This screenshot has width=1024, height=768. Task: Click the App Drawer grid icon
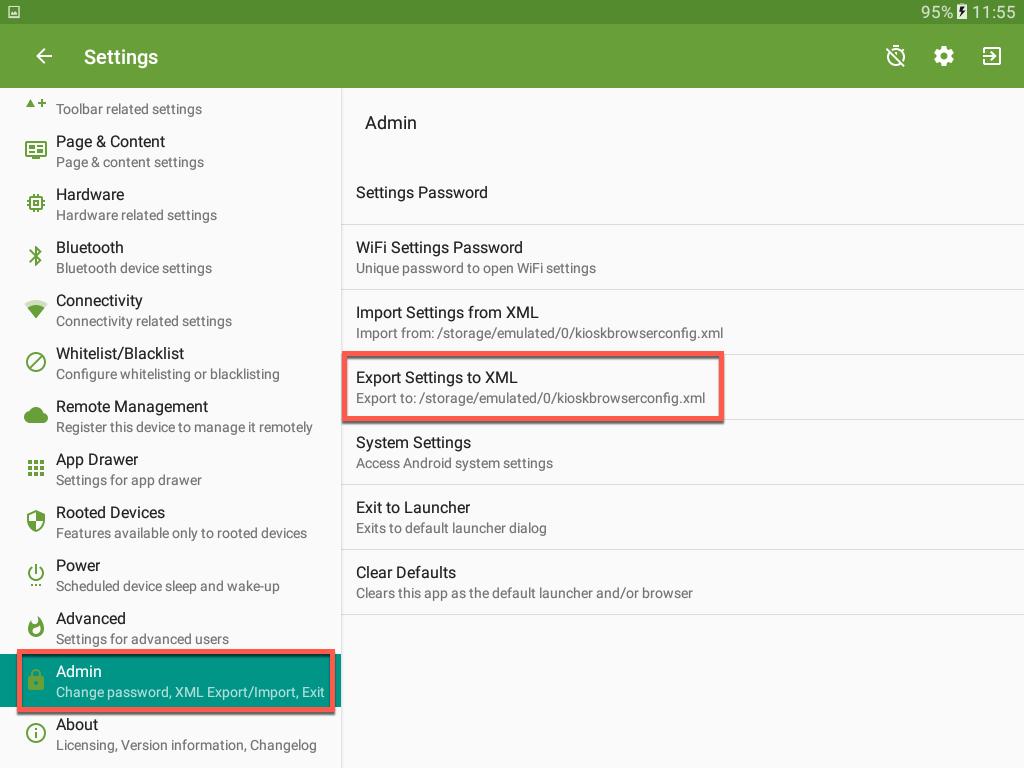[x=36, y=468]
